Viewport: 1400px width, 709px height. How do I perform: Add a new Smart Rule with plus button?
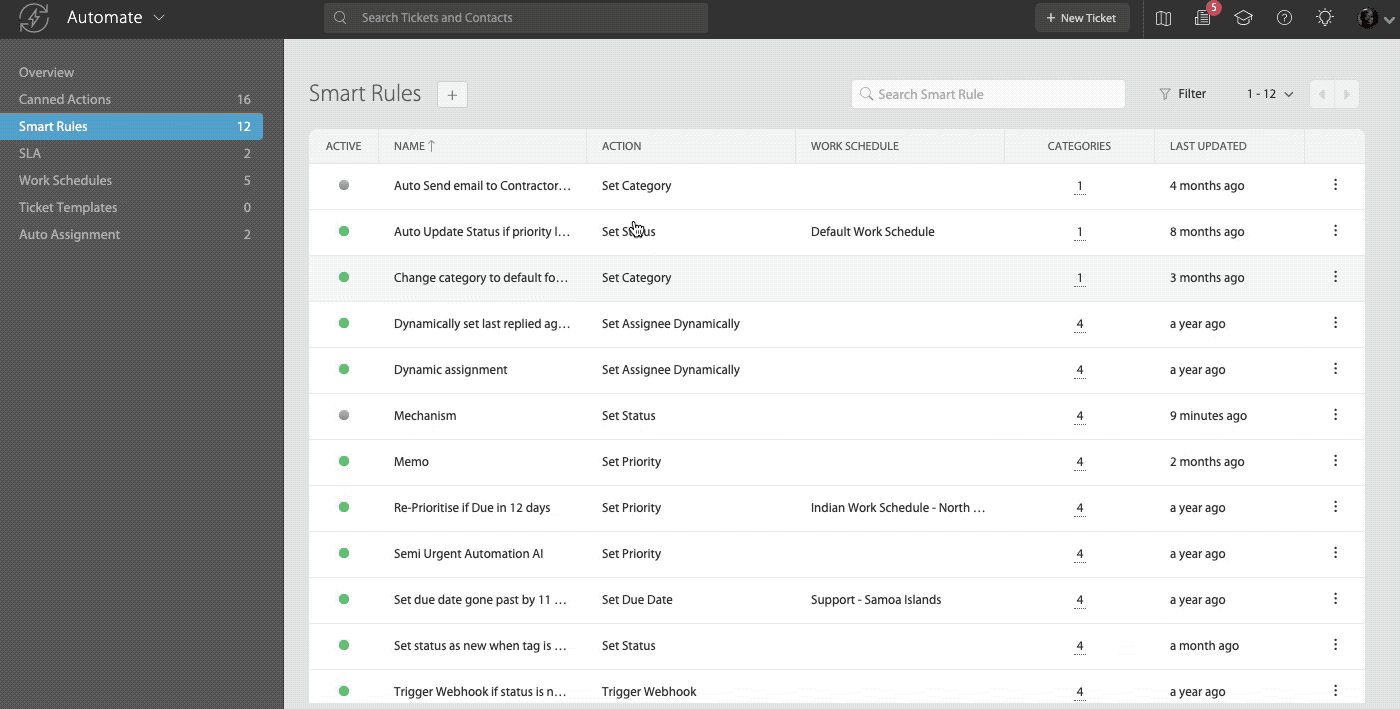pyautogui.click(x=452, y=94)
